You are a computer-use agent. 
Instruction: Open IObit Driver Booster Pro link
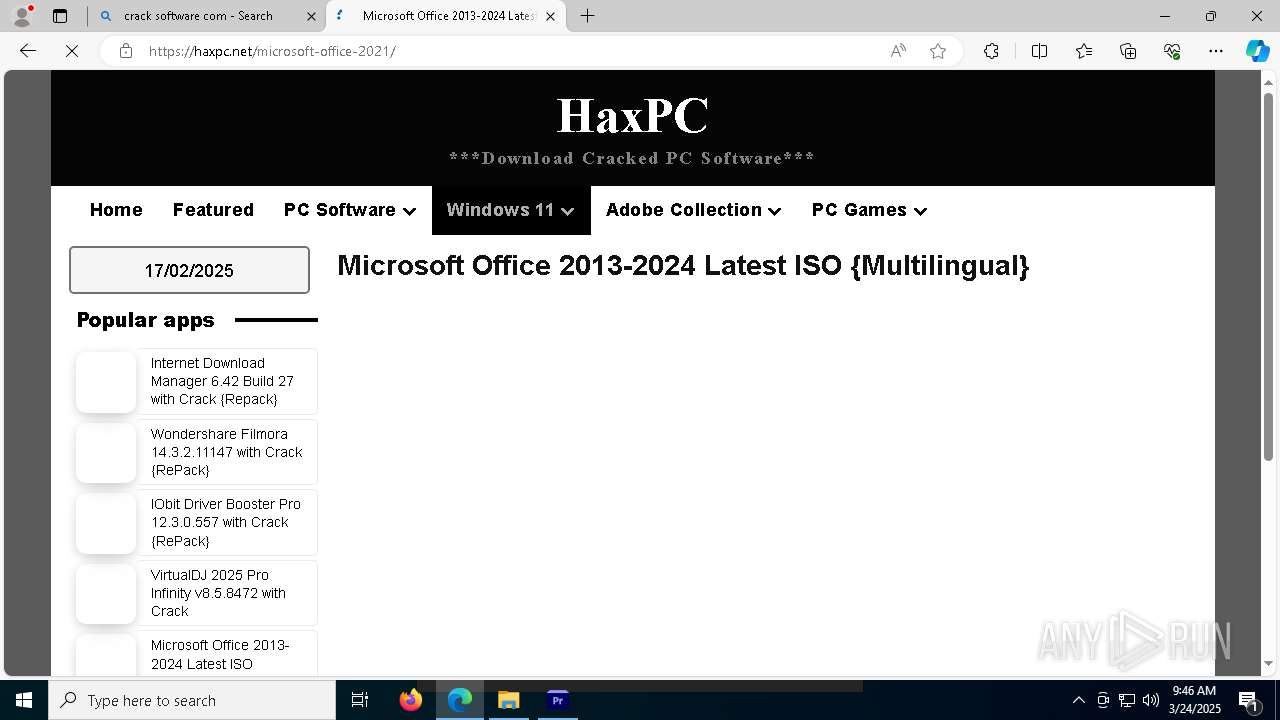[226, 522]
